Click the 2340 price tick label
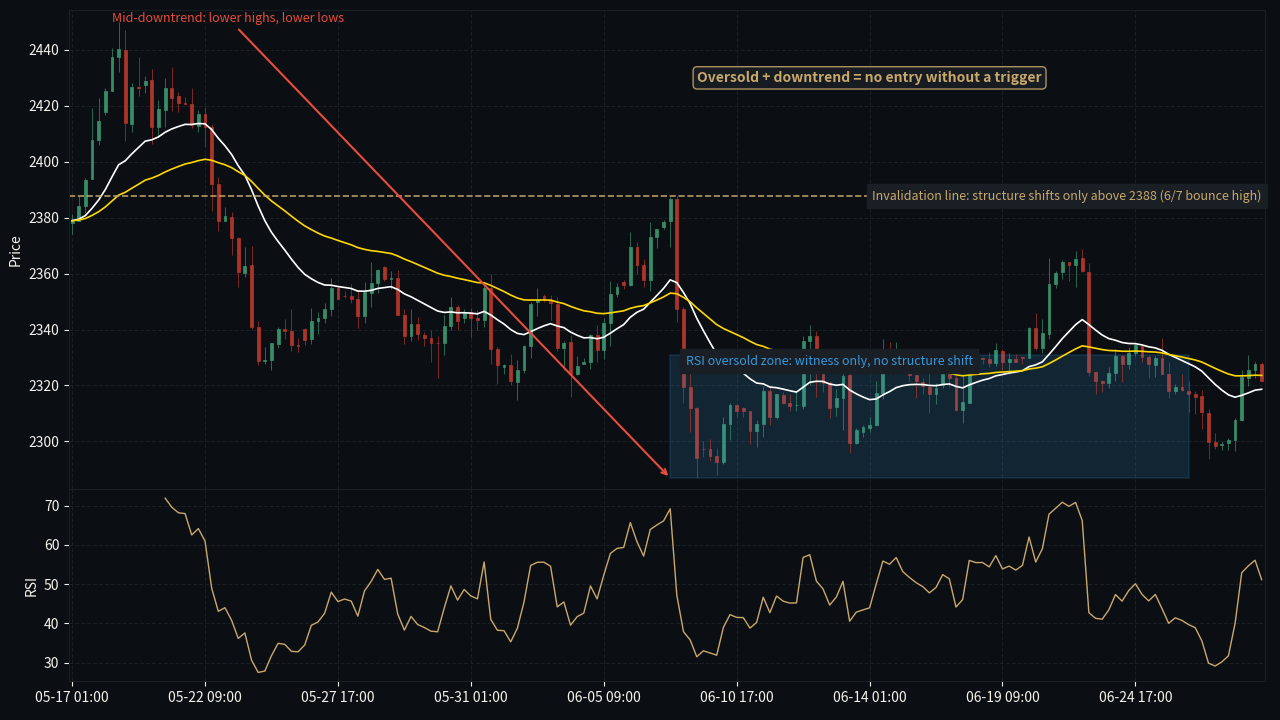 coord(45,330)
